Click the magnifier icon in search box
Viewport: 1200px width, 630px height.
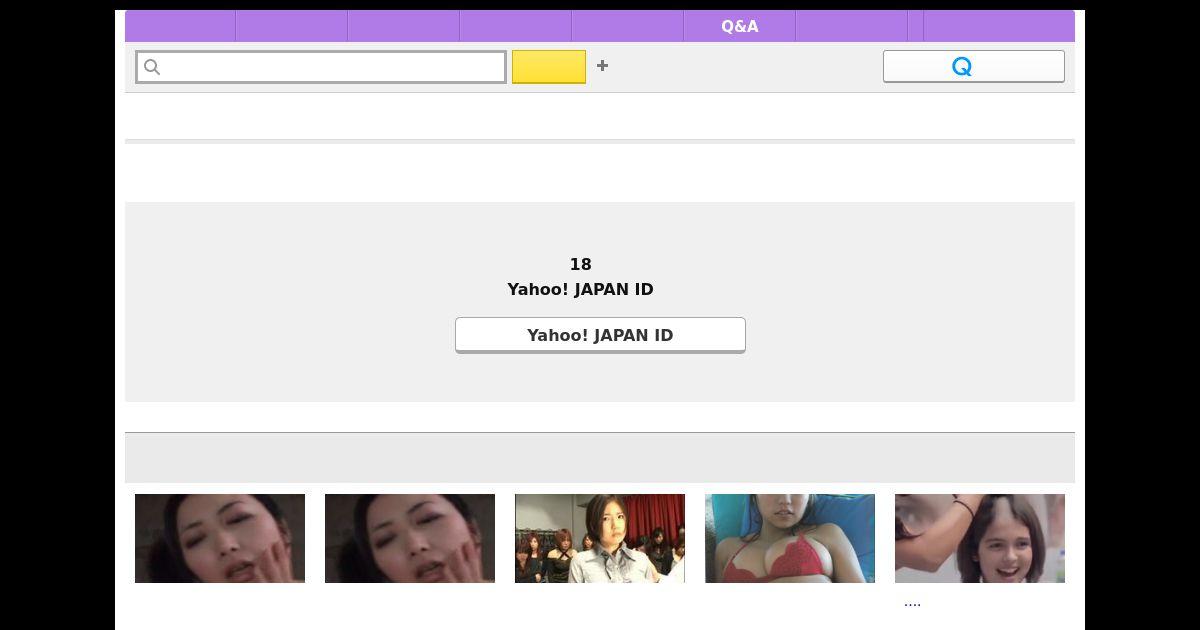(x=152, y=67)
